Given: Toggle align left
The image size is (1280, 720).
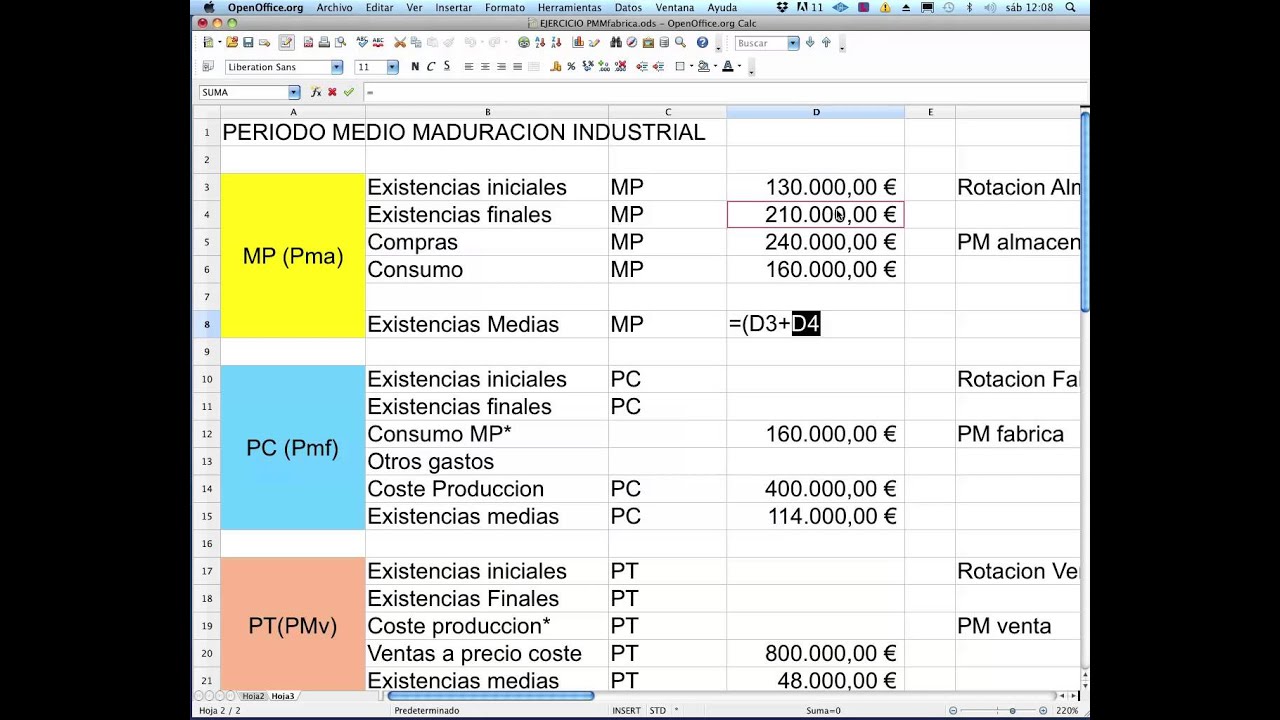Looking at the screenshot, I should [469, 66].
